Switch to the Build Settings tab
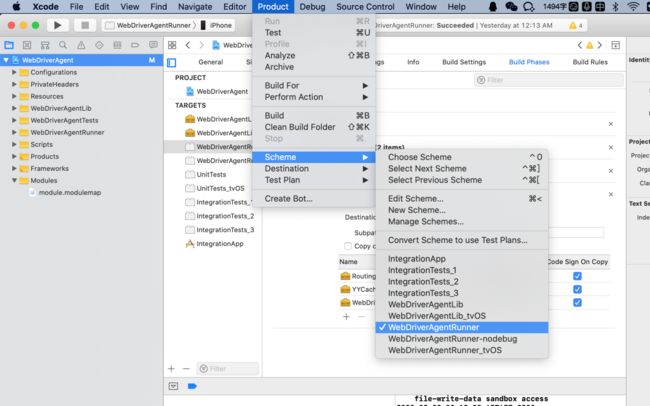 coord(464,62)
